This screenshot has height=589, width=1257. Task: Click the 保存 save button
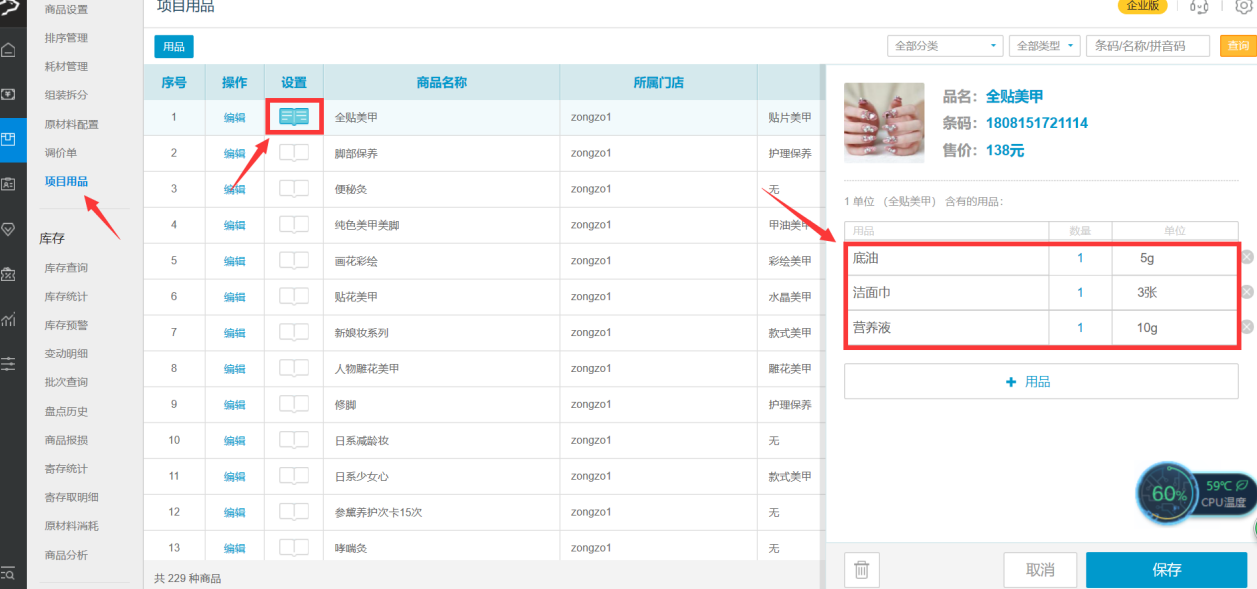(x=1166, y=570)
